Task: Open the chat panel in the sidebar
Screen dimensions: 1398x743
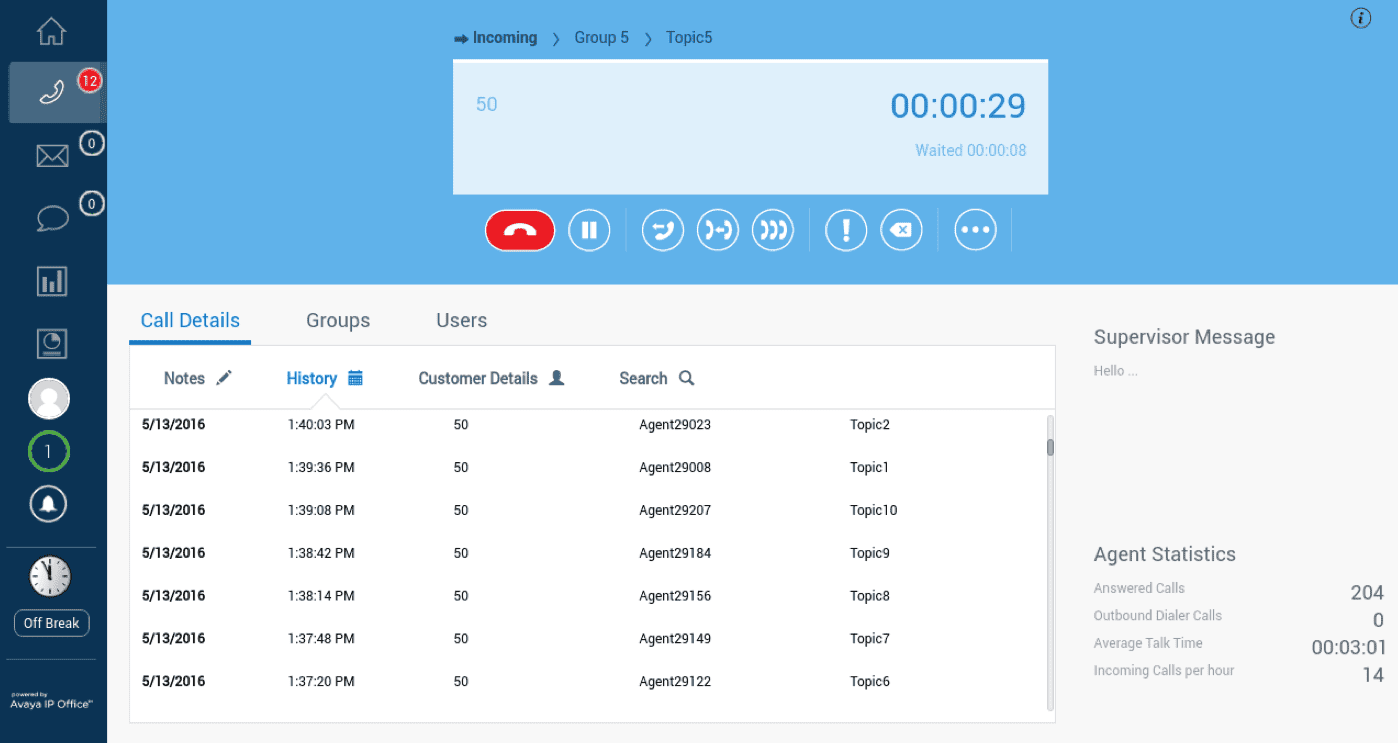Action: tap(51, 217)
